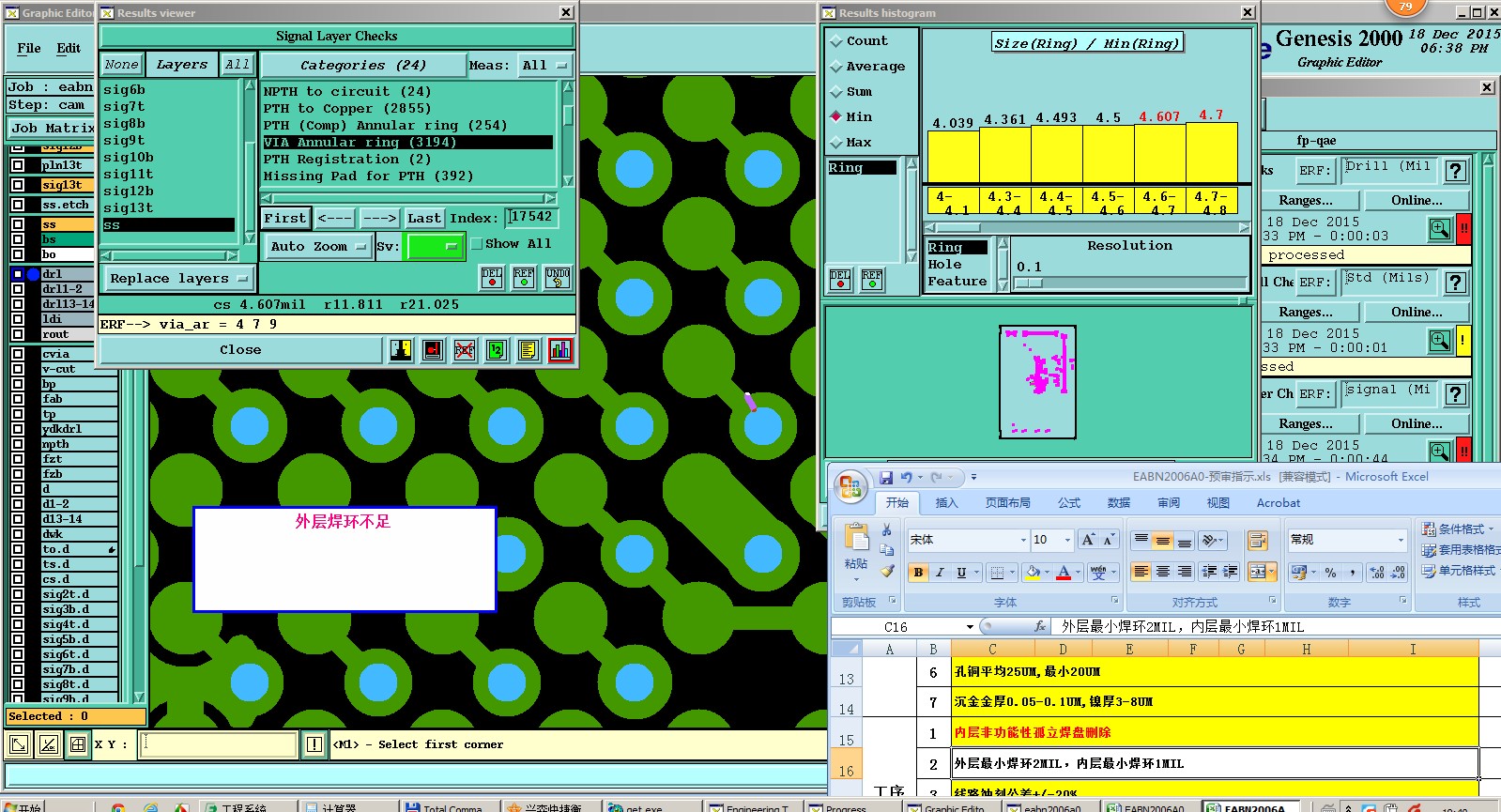This screenshot has height=812, width=1501.
Task: Click Last button in Results viewer
Action: click(423, 218)
